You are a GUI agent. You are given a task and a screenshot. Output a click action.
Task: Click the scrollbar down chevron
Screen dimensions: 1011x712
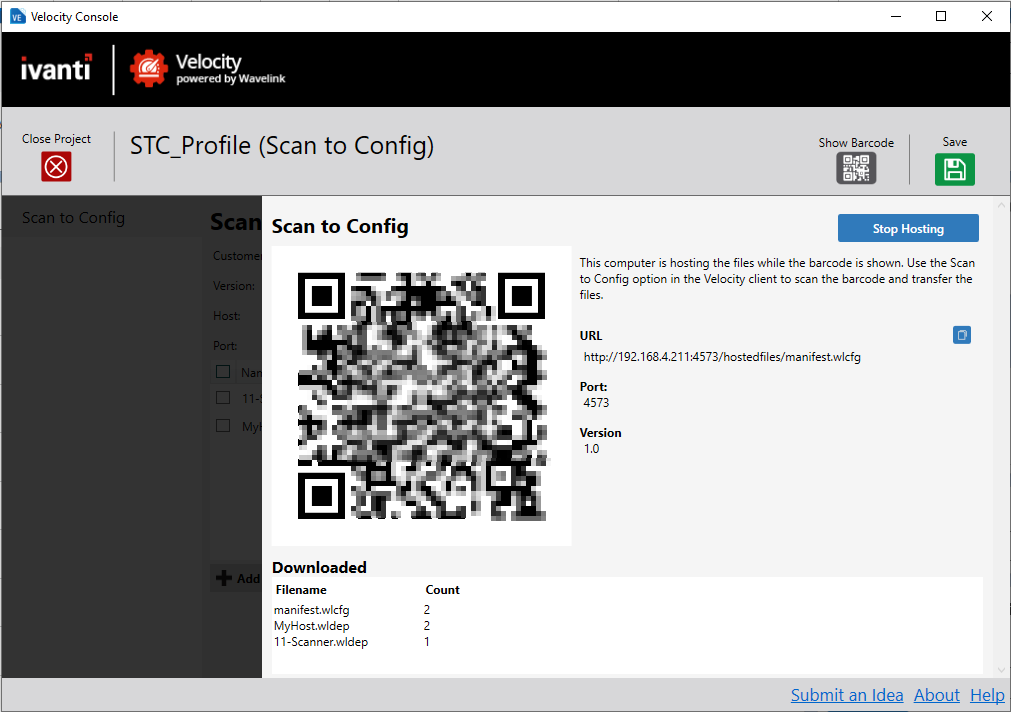pos(1001,668)
